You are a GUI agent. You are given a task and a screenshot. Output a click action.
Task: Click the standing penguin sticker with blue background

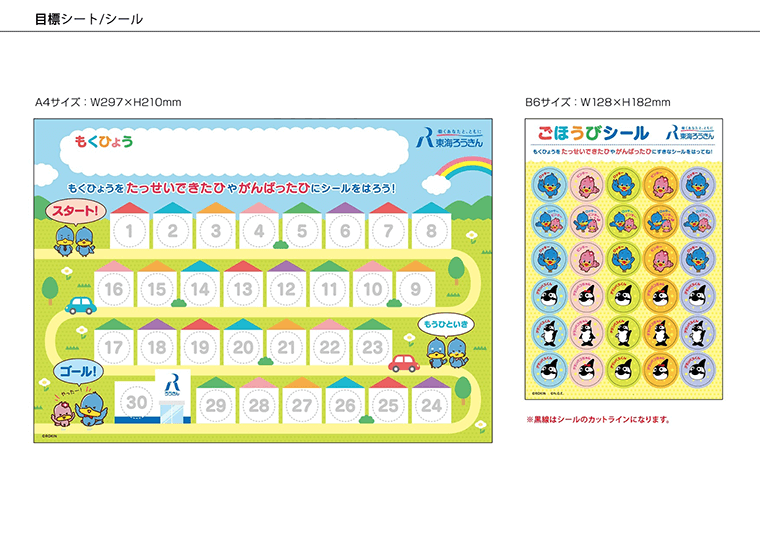click(549, 333)
